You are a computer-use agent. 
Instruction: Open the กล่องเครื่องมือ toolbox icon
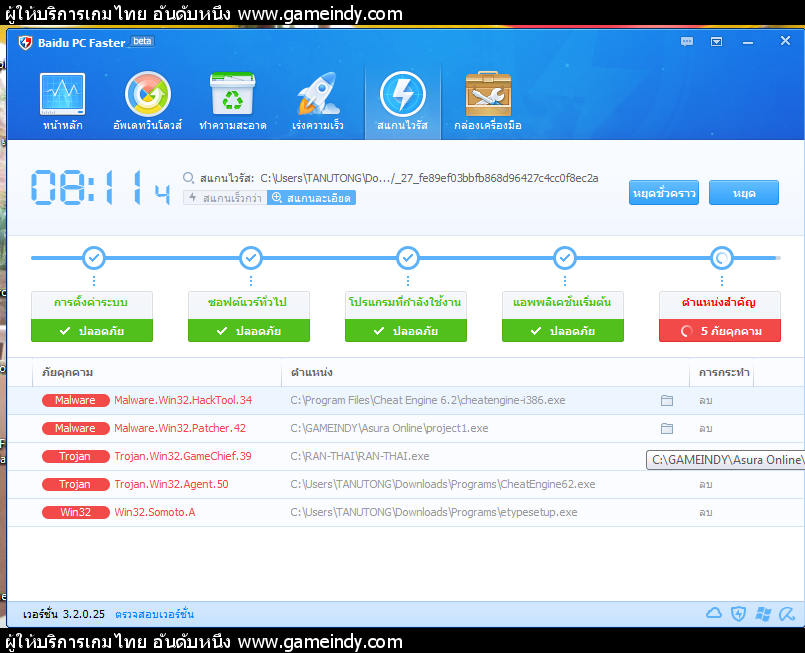click(488, 94)
